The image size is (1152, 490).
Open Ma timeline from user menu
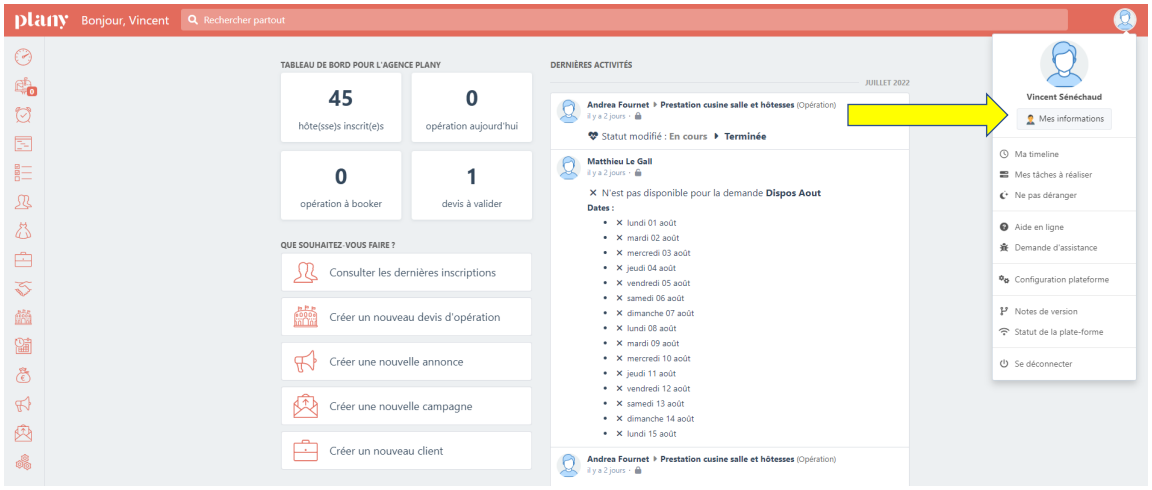pyautogui.click(x=1036, y=154)
